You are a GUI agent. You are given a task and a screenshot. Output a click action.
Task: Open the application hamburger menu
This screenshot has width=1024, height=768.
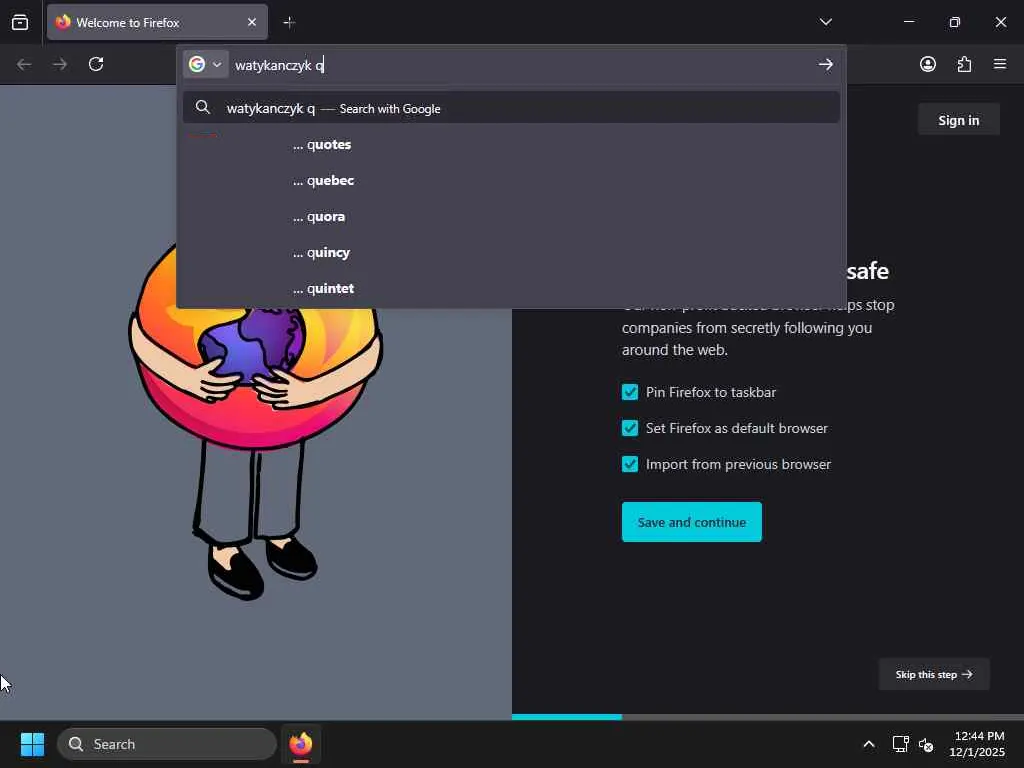click(1000, 64)
